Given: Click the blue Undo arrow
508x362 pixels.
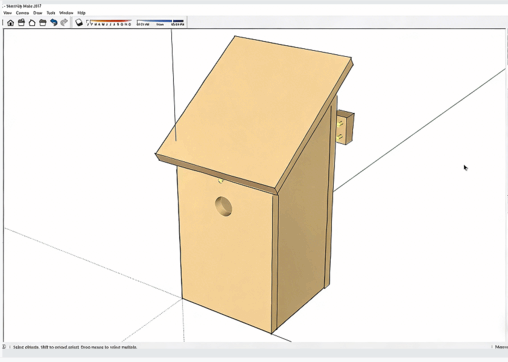Looking at the screenshot, I should pyautogui.click(x=54, y=22).
